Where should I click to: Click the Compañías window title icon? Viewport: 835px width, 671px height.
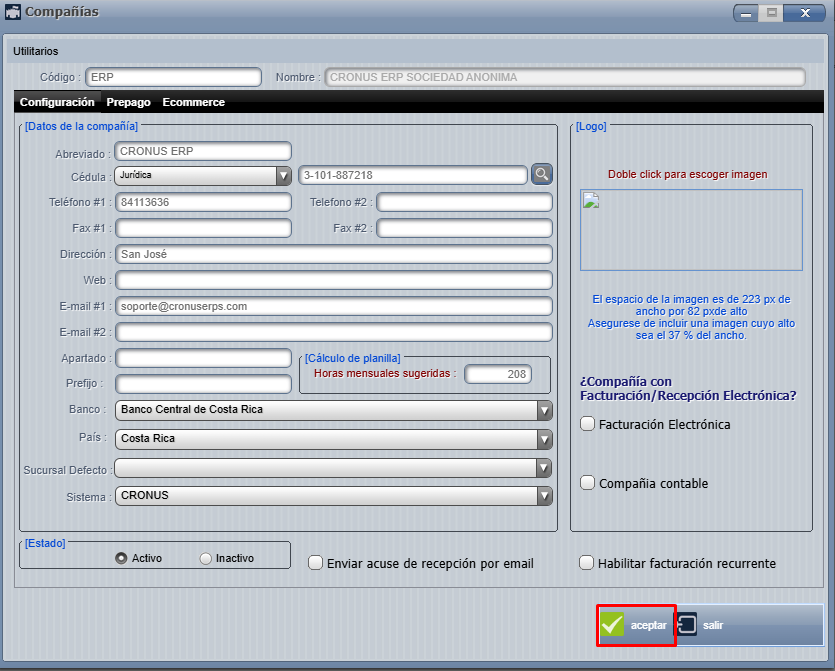[12, 12]
